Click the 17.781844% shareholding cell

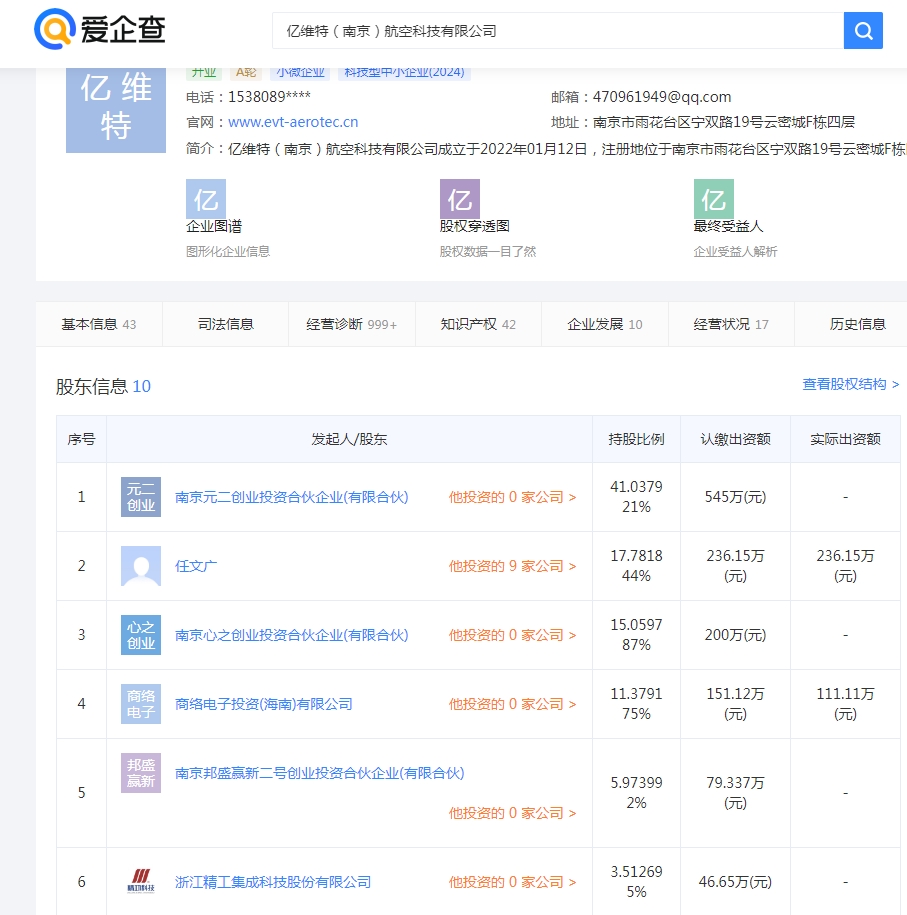636,565
